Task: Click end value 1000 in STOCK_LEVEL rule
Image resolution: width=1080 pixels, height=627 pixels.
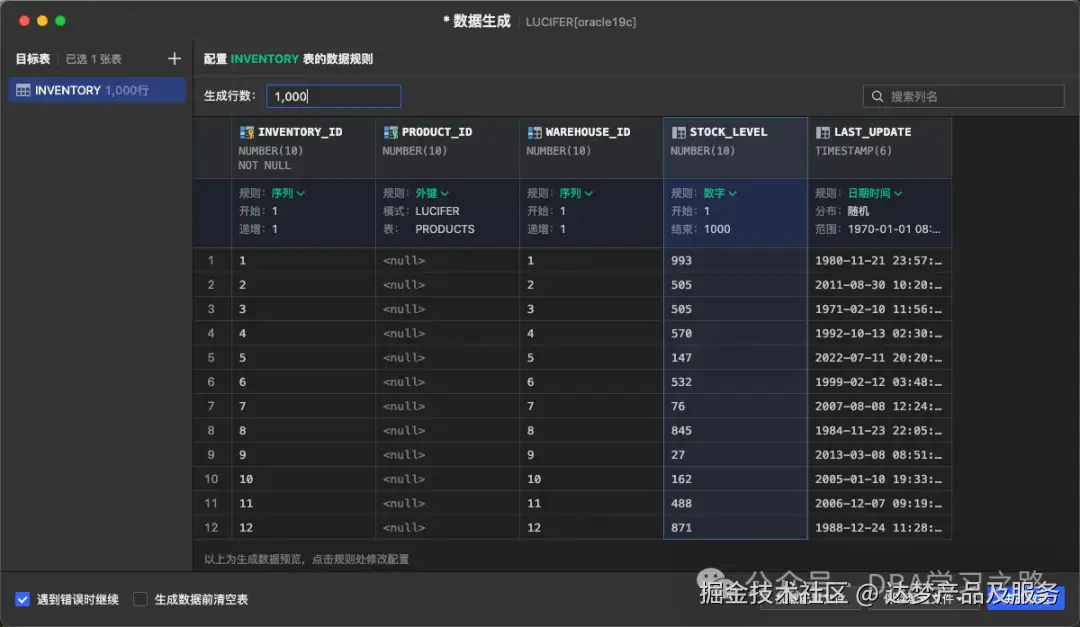Action: [717, 229]
